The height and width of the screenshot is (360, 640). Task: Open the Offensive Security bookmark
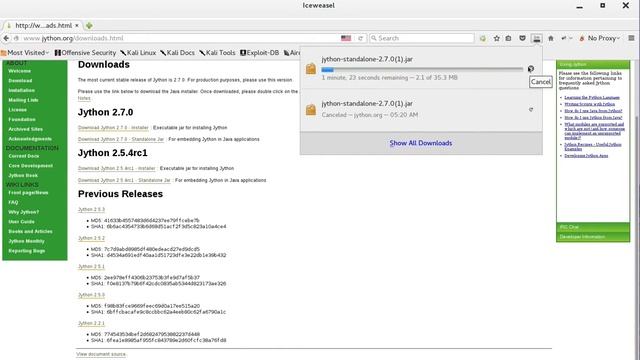coord(85,53)
